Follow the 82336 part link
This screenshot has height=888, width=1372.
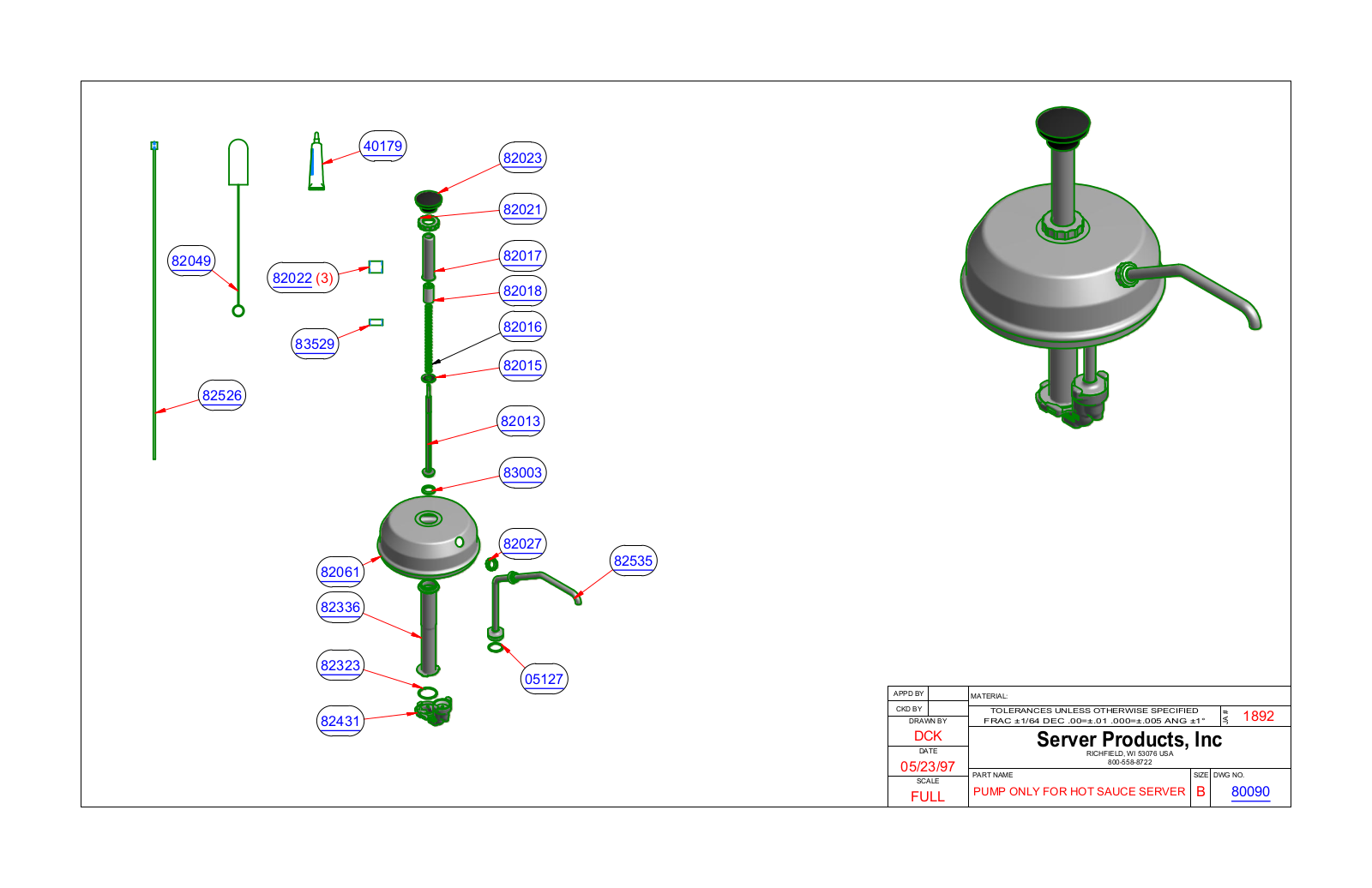click(340, 607)
